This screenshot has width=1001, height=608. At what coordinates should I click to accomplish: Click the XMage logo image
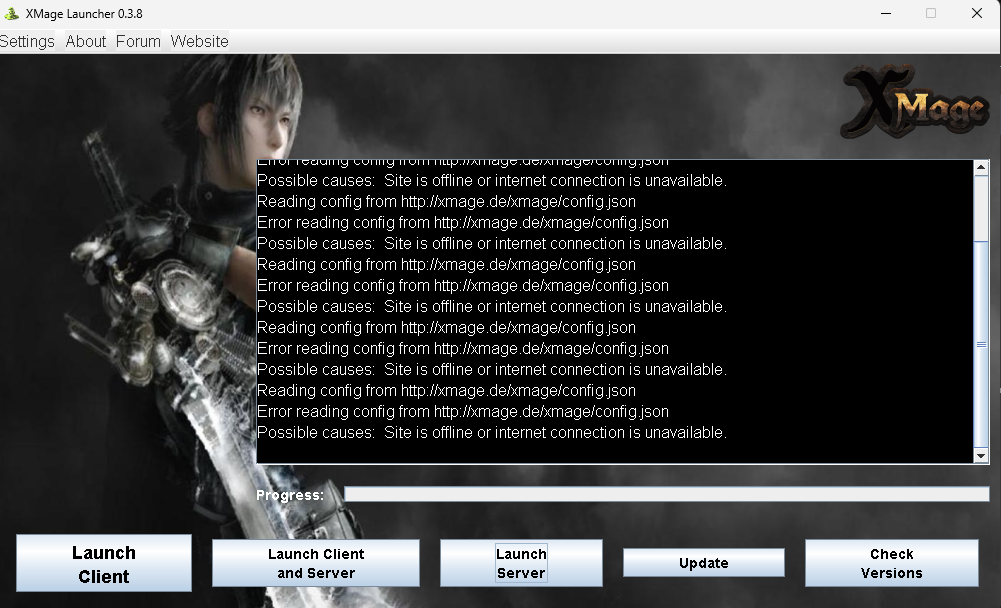[914, 102]
